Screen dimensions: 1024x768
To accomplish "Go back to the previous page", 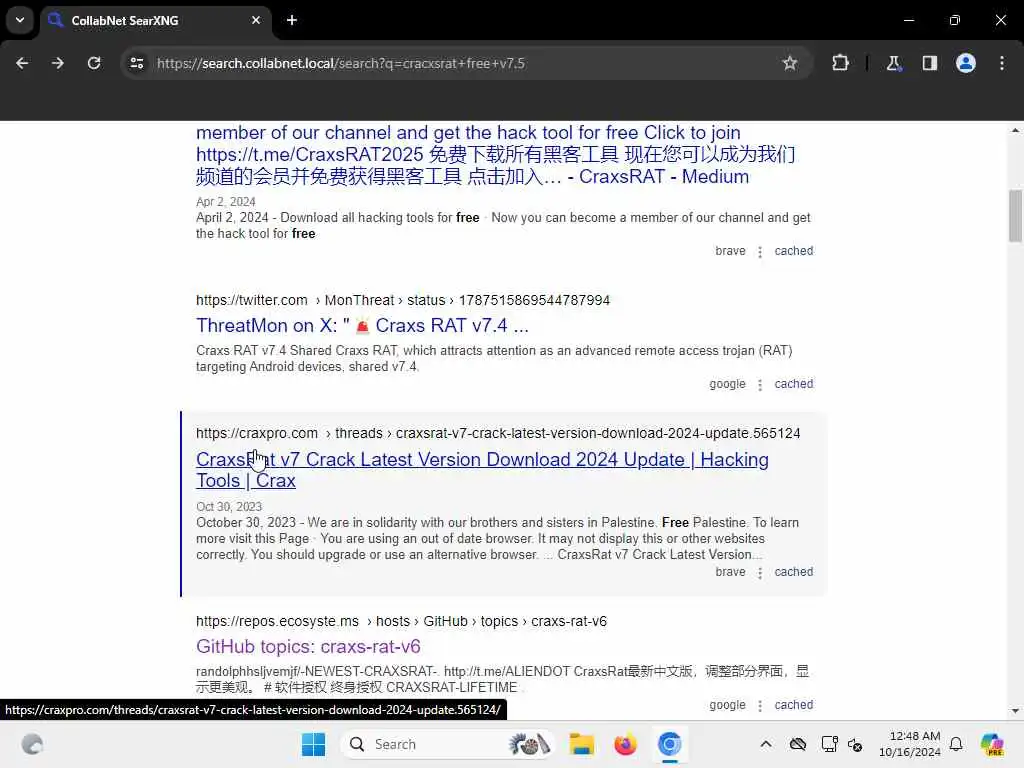I will coord(22,63).
